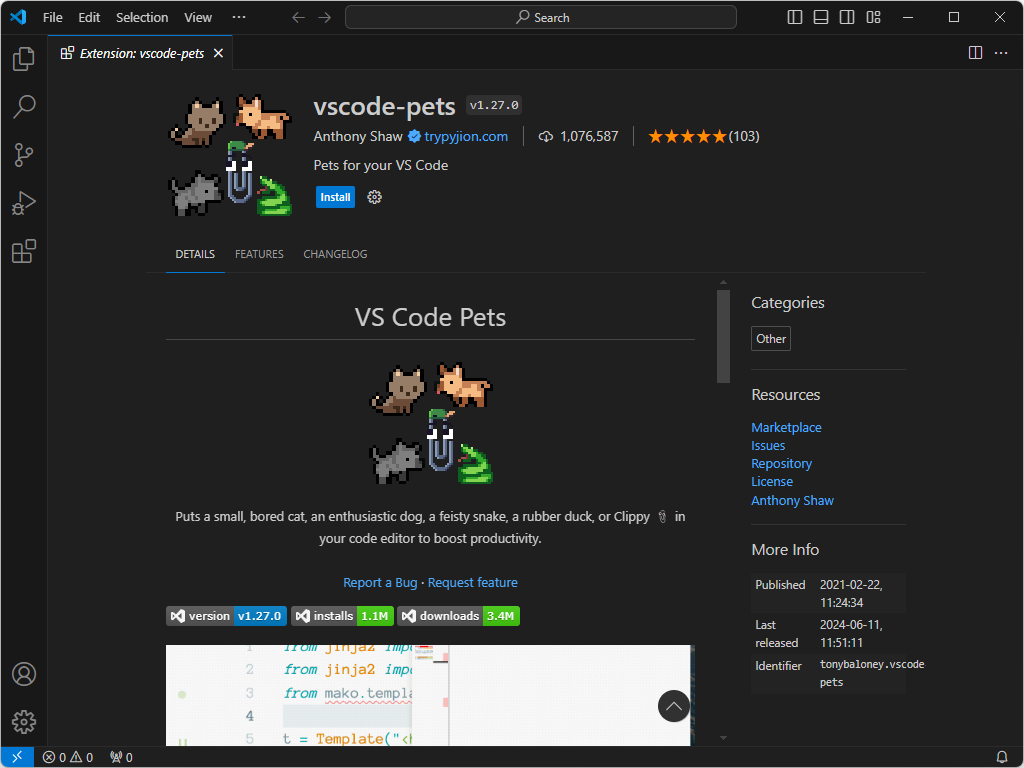Open the extension's Manage gear menu
This screenshot has width=1024, height=768.
(x=374, y=197)
